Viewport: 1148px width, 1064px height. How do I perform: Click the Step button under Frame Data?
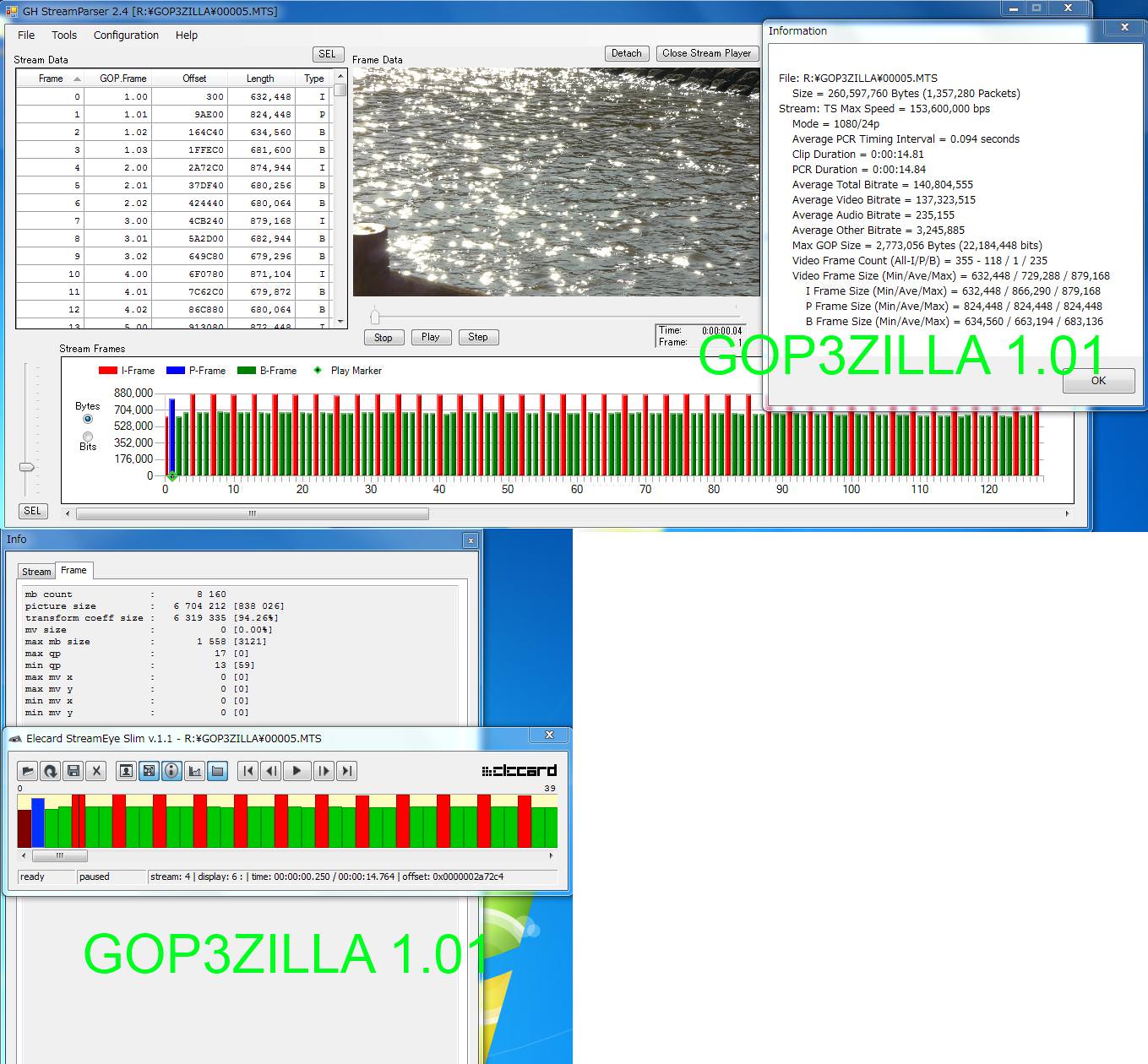pyautogui.click(x=478, y=337)
